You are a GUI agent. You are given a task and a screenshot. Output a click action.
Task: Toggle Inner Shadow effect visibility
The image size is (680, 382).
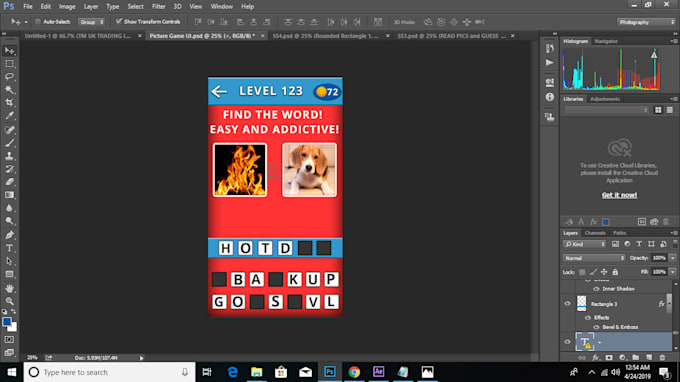596,289
